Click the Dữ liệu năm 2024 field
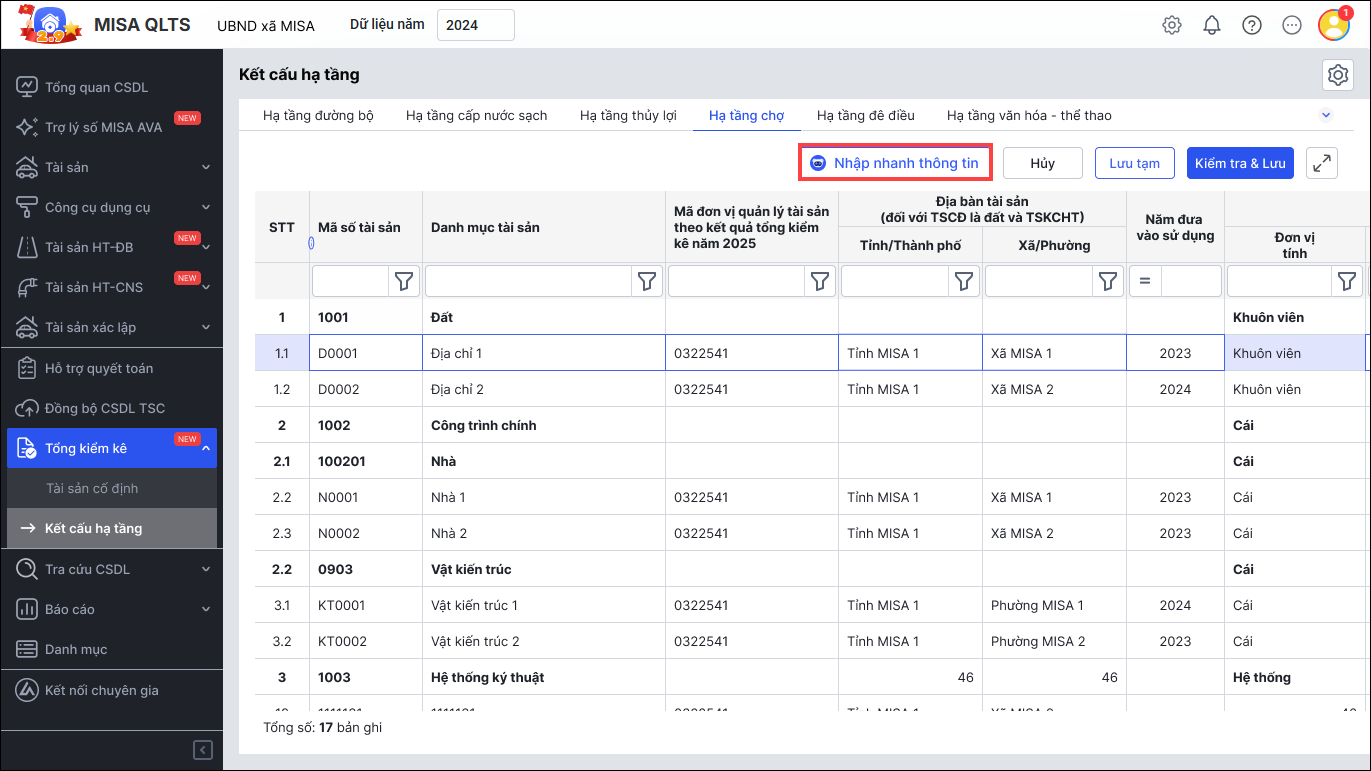Screen dimensions: 1371x771 [x=475, y=25]
